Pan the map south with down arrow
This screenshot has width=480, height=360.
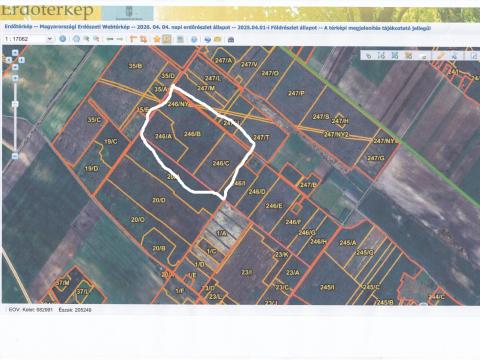(15, 67)
